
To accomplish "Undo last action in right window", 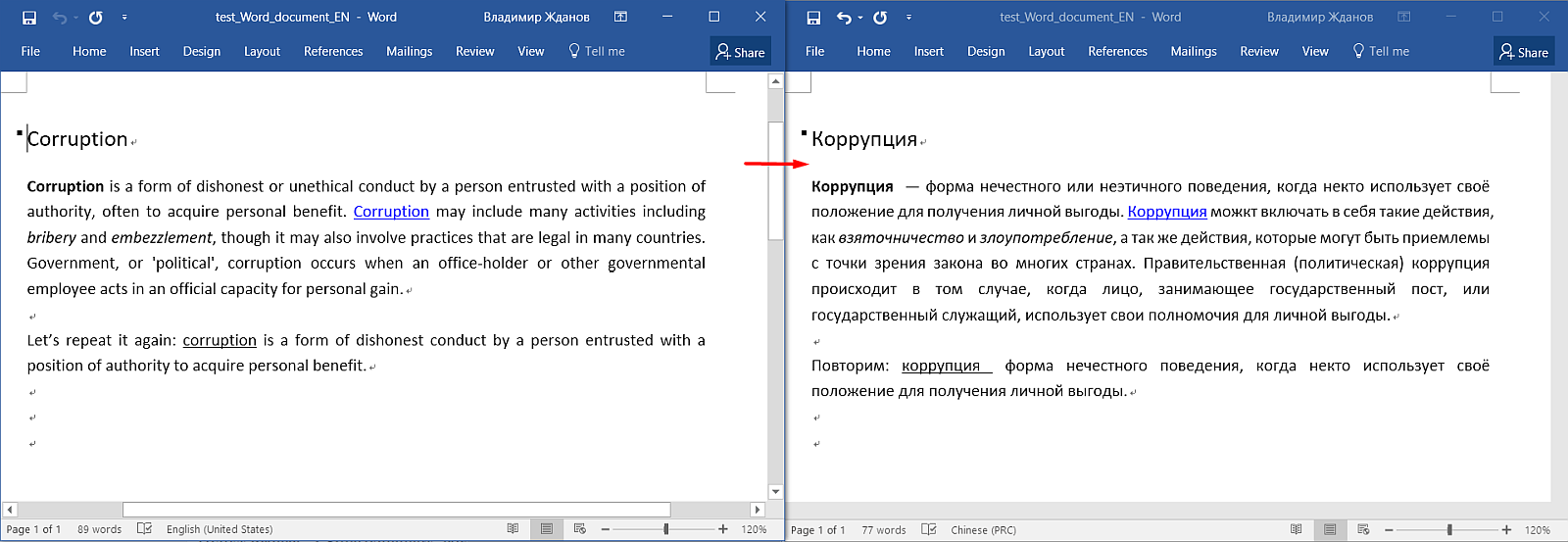I will (844, 18).
